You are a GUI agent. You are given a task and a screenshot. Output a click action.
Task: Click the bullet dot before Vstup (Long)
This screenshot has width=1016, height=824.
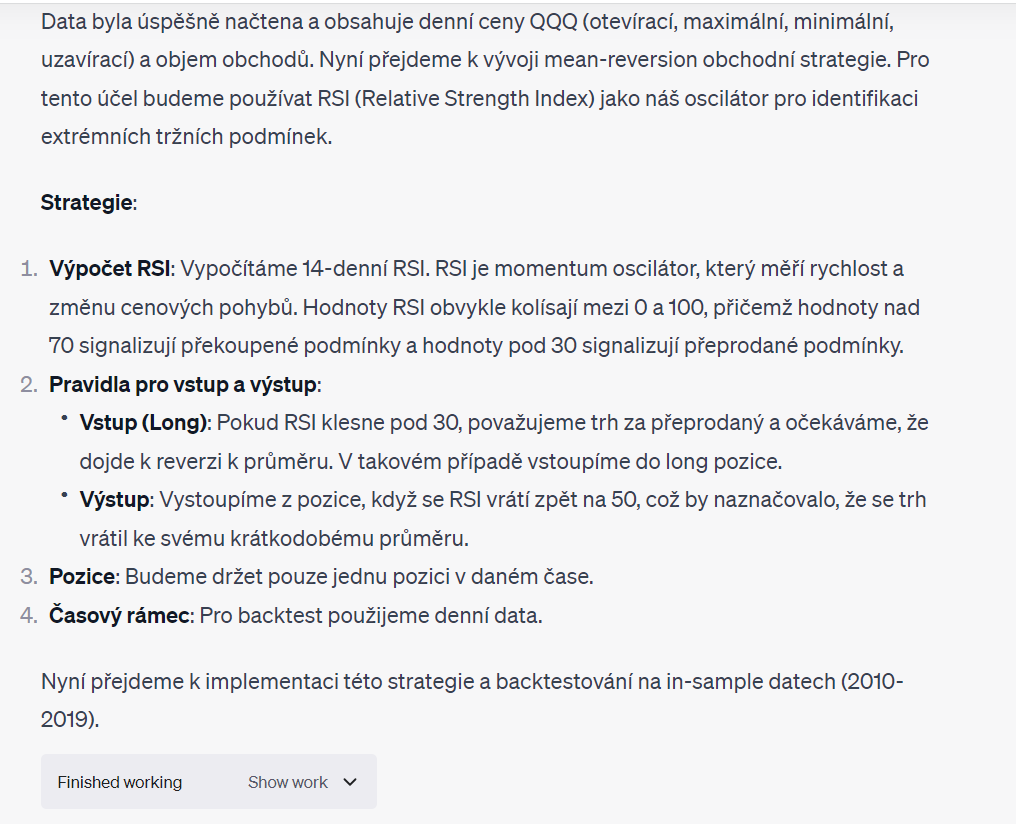tap(64, 420)
